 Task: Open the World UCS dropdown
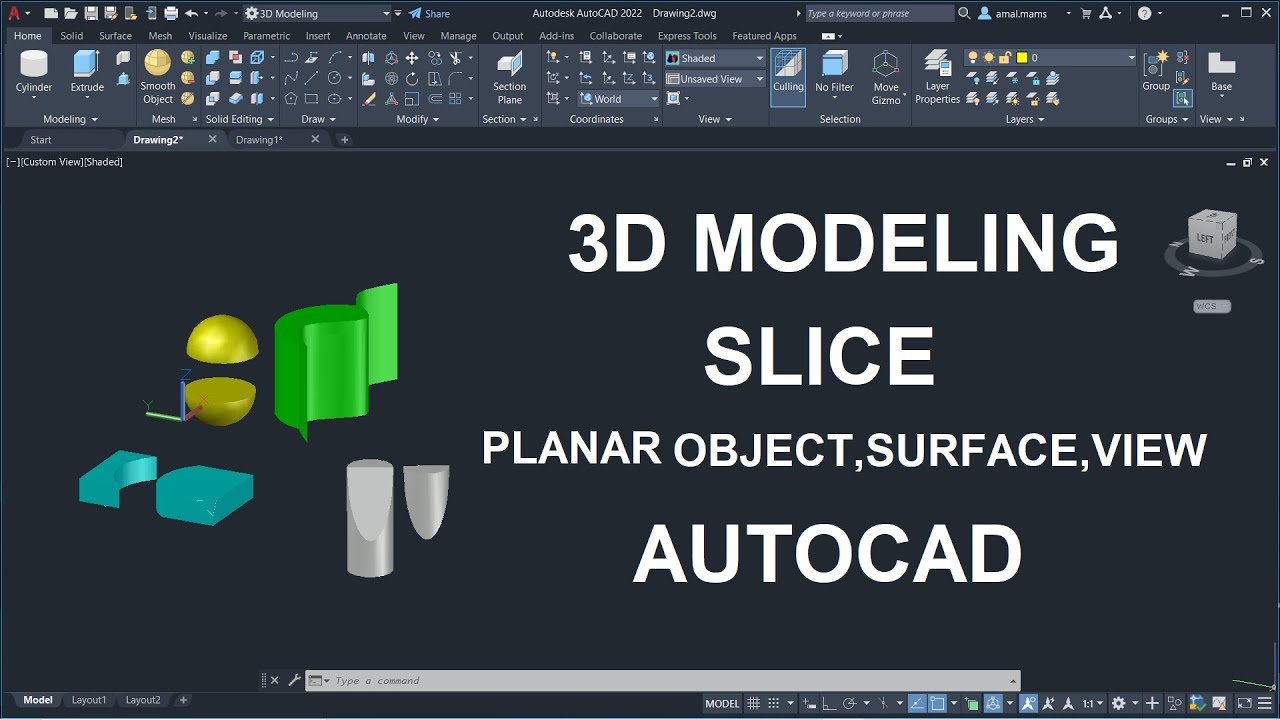pos(619,99)
